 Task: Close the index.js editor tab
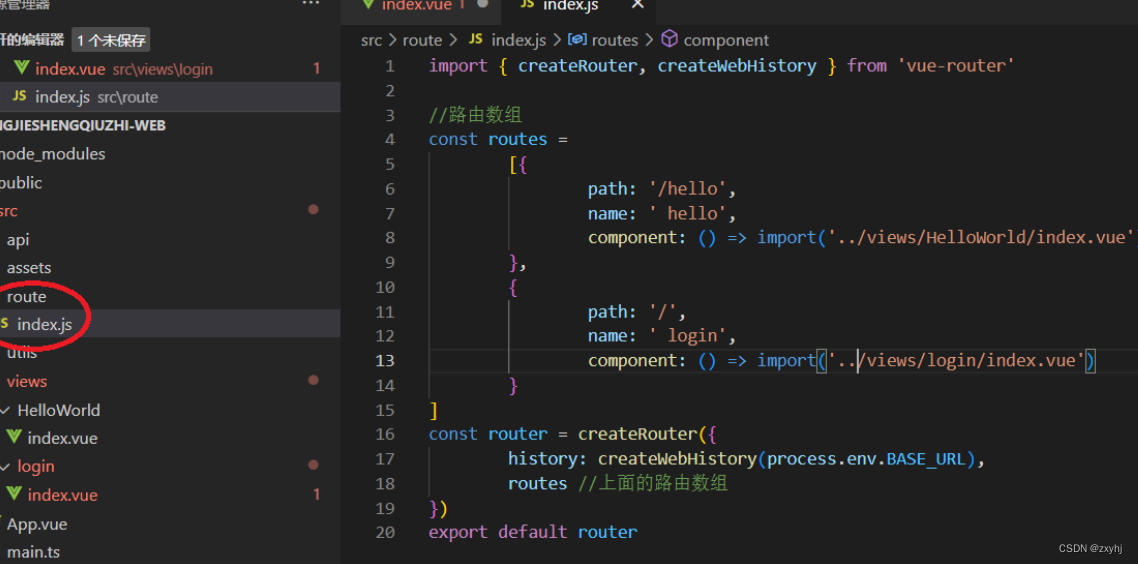(637, 4)
